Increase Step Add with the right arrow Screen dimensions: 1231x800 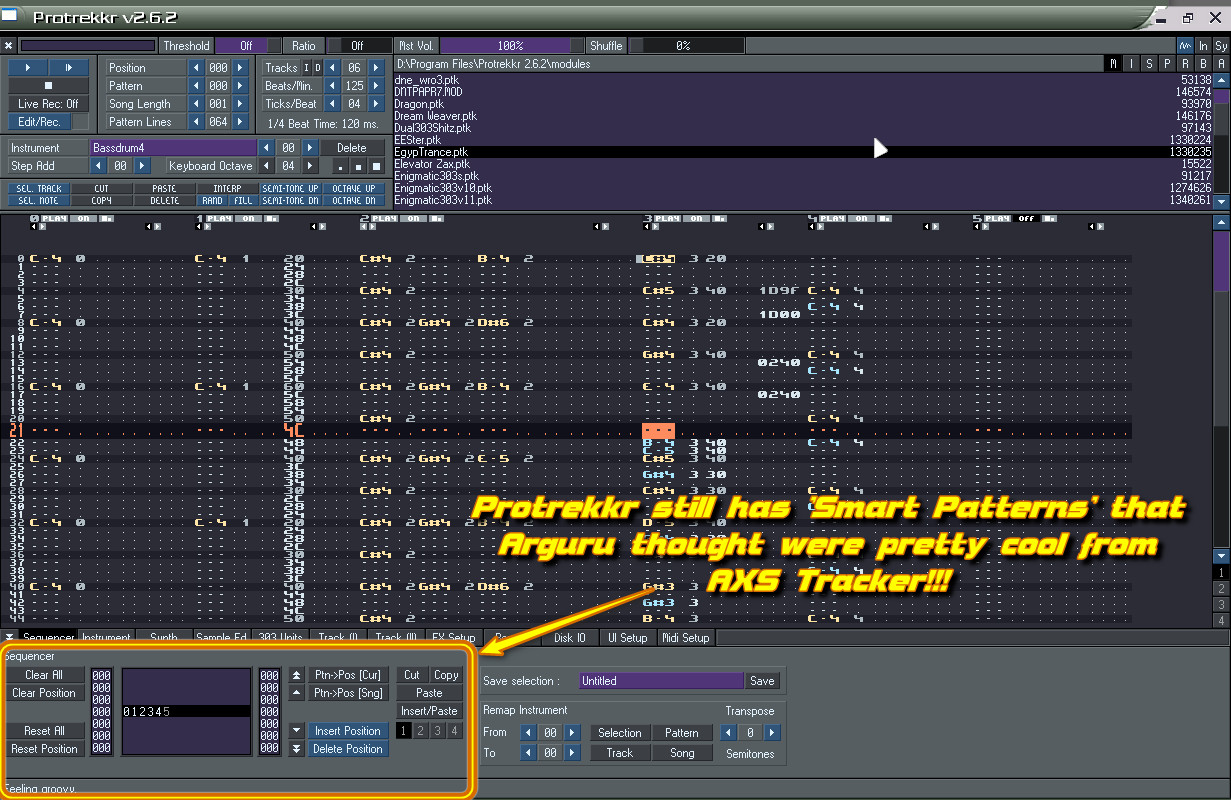click(142, 166)
